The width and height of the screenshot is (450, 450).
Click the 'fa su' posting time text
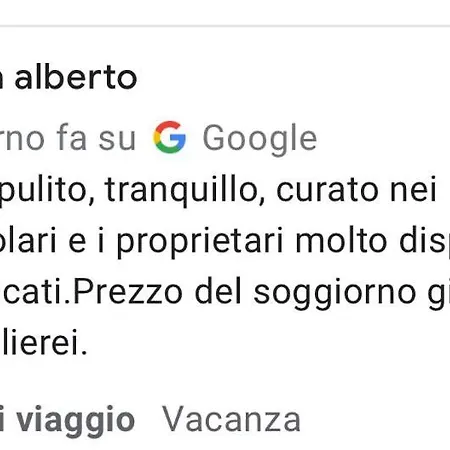pyautogui.click(x=96, y=138)
